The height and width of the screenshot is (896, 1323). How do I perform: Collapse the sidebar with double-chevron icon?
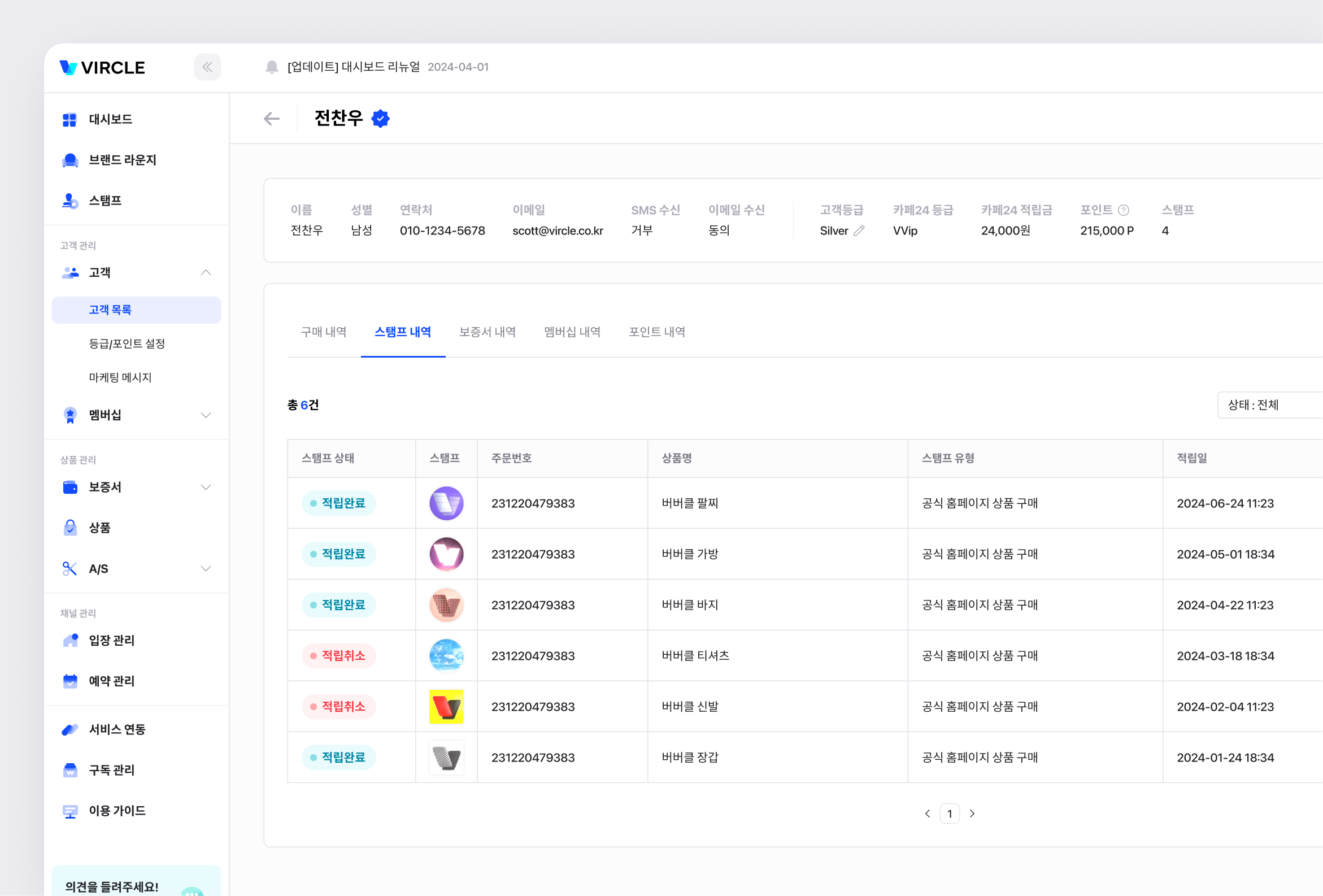coord(207,67)
